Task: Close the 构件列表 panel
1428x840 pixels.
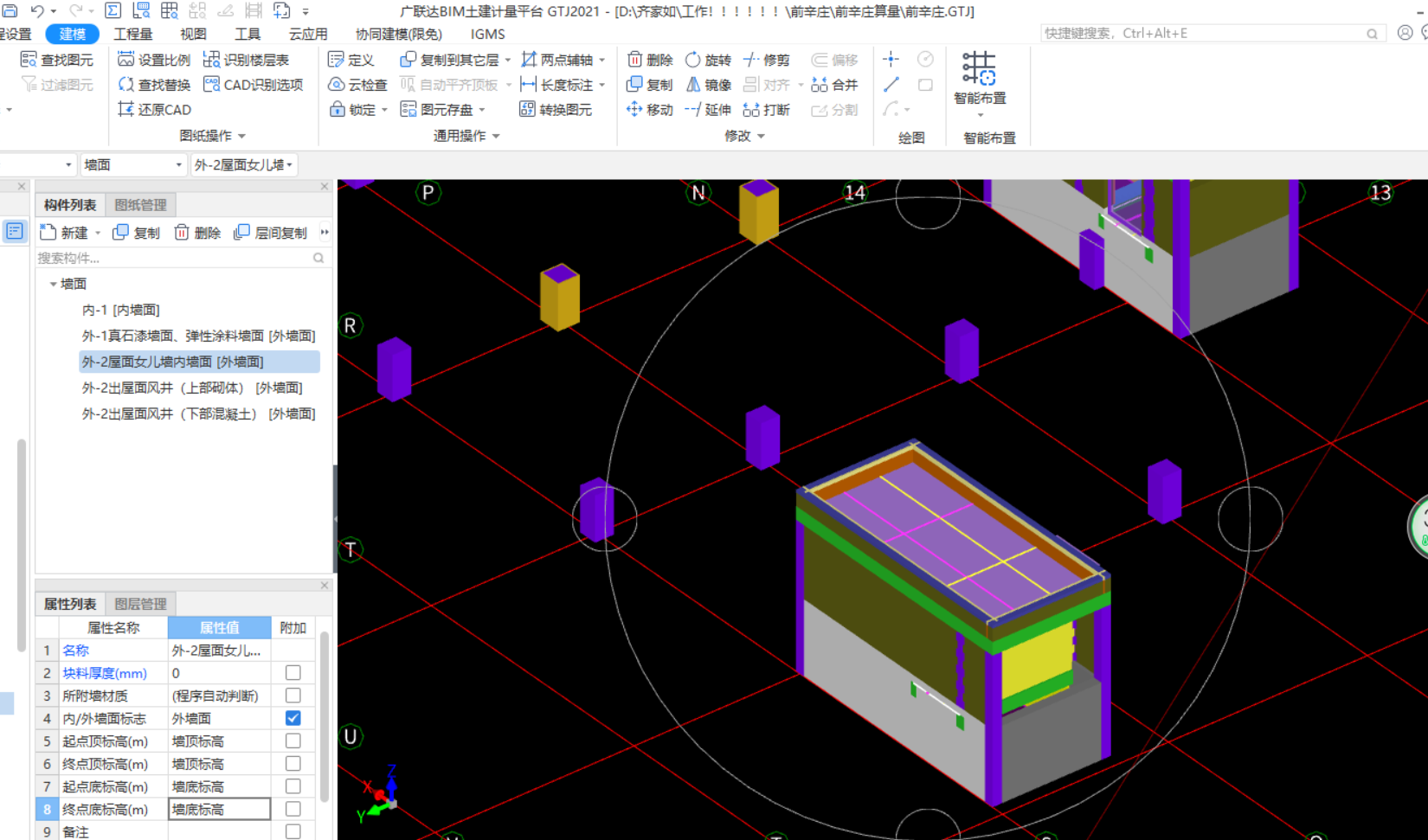Action: 325,186
